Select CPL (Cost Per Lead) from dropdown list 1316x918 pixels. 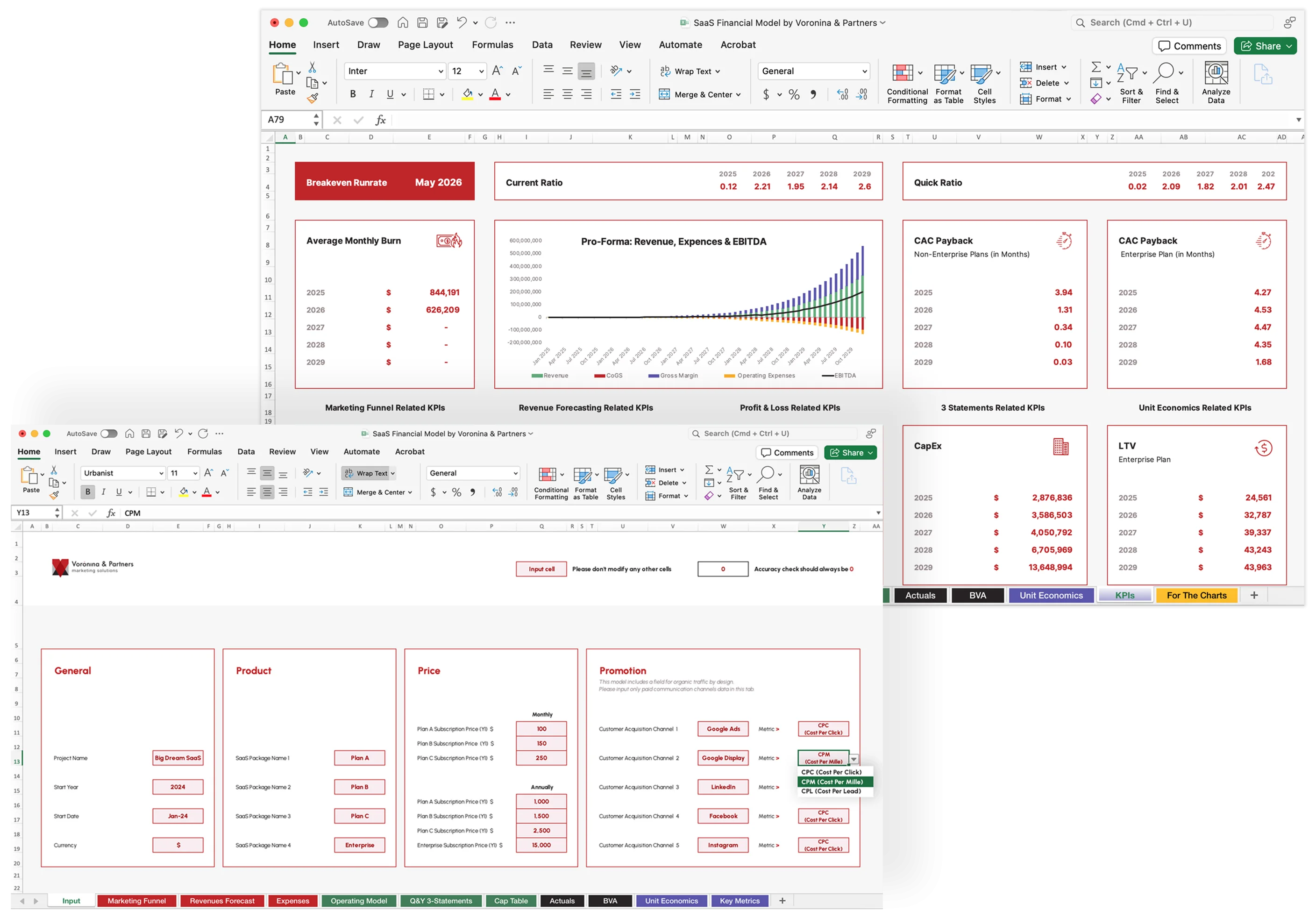point(831,791)
